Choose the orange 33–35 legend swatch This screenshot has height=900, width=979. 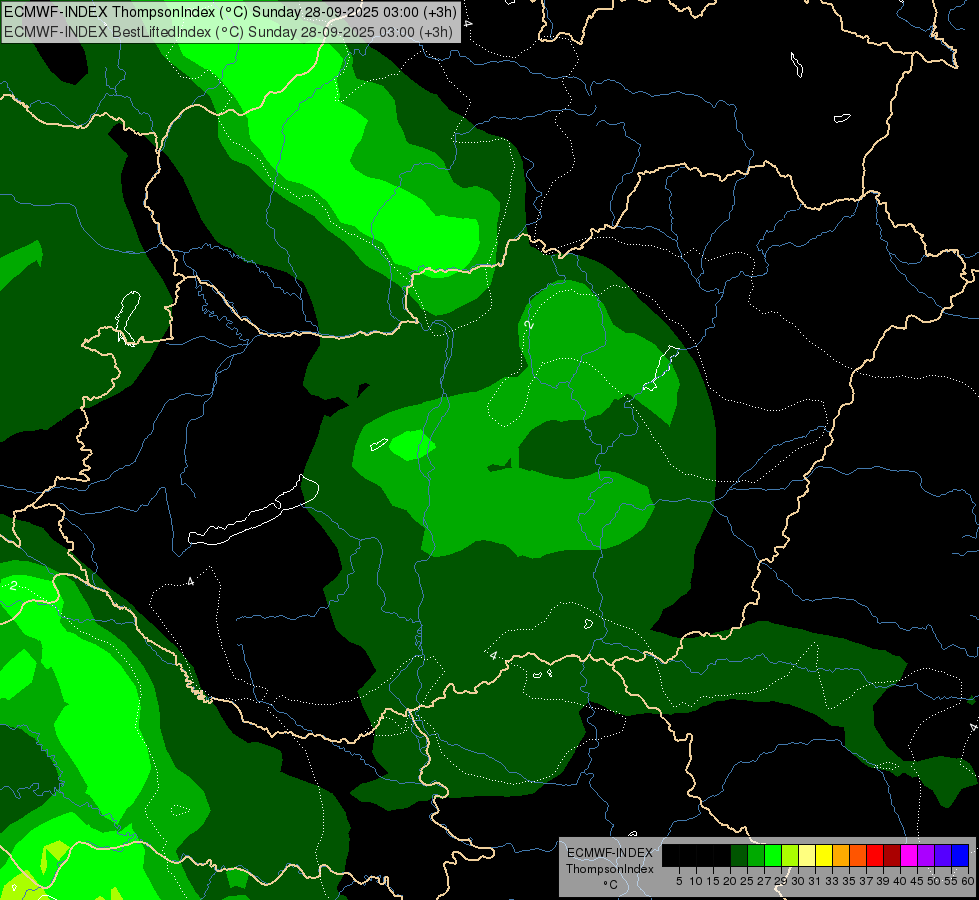pos(841,855)
